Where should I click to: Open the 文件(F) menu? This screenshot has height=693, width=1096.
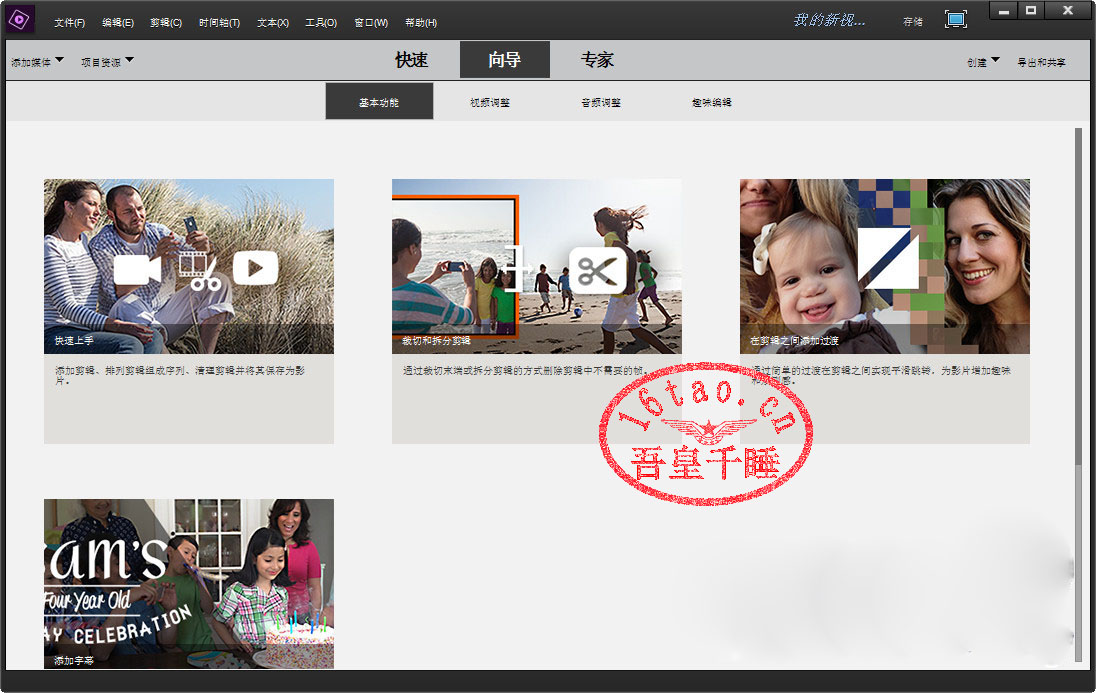[x=69, y=22]
